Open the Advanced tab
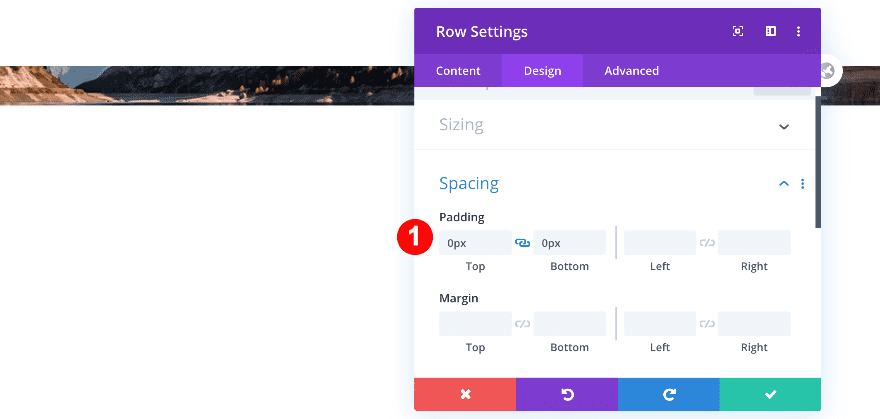 [631, 71]
